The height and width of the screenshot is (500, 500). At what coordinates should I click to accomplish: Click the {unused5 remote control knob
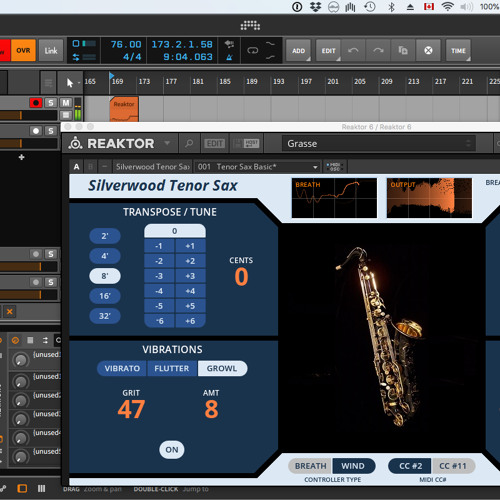21,457
